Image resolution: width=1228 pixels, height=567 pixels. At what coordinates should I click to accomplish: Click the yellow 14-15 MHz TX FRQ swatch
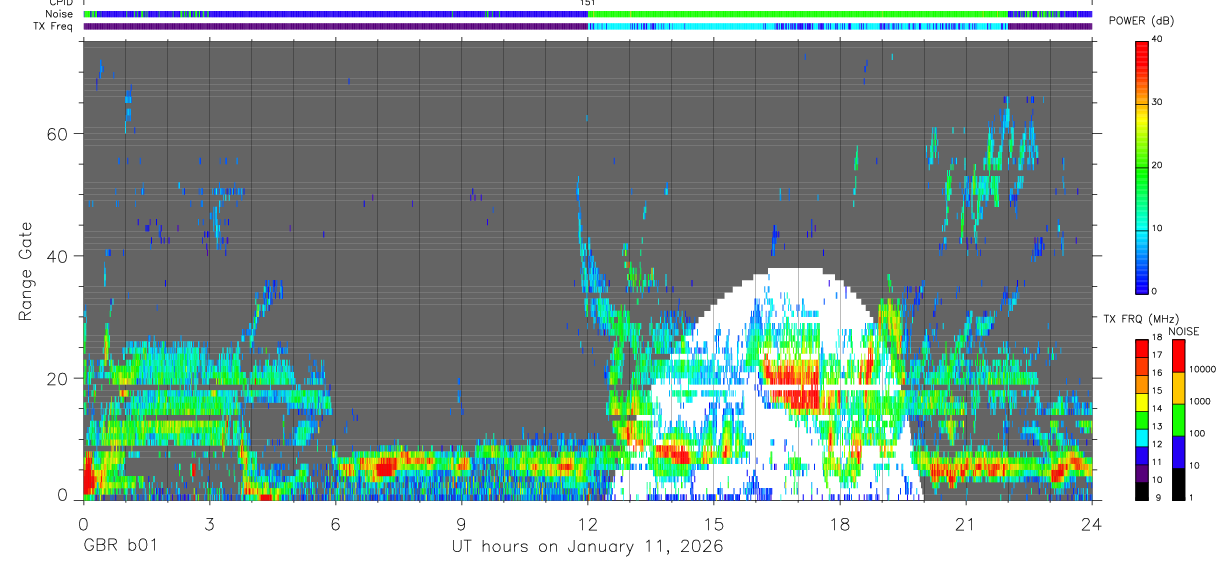pyautogui.click(x=1142, y=402)
